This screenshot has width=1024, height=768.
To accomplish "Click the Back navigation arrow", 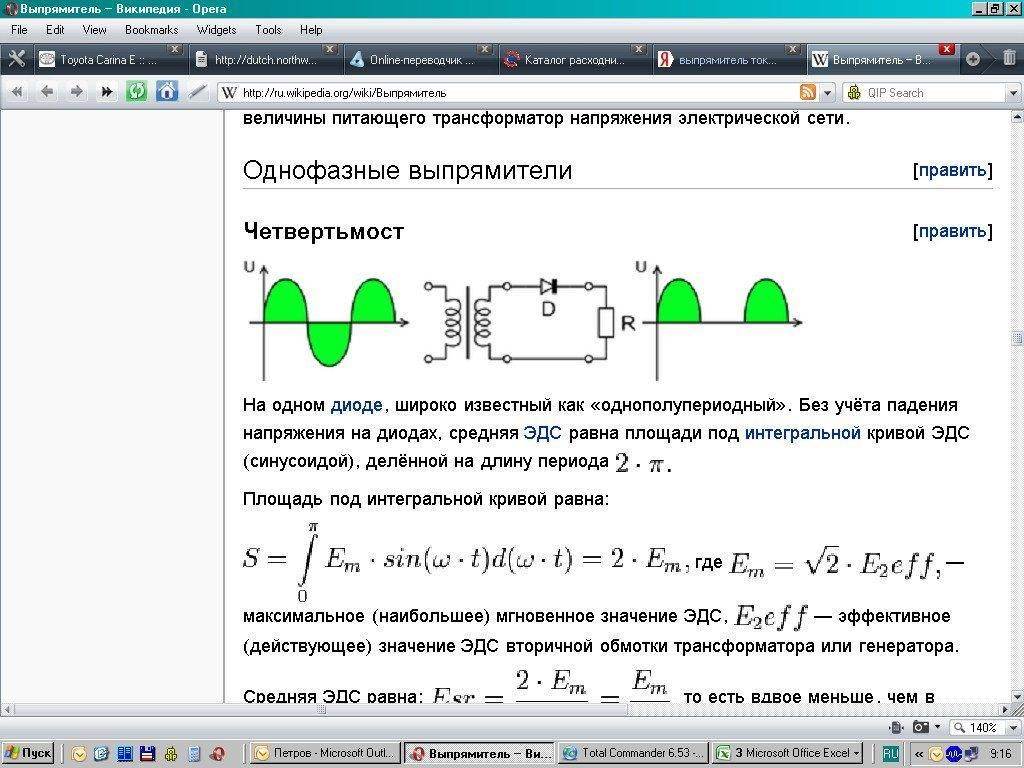I will pyautogui.click(x=47, y=92).
